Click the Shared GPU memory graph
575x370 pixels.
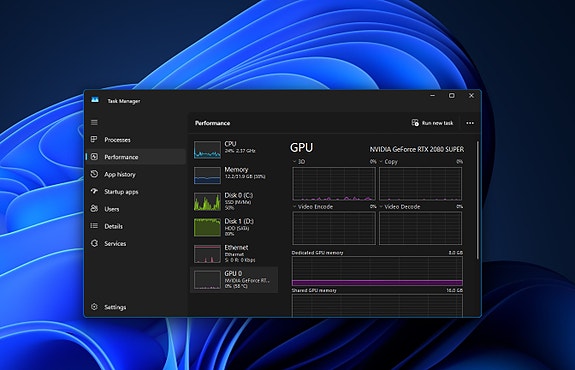(377, 305)
